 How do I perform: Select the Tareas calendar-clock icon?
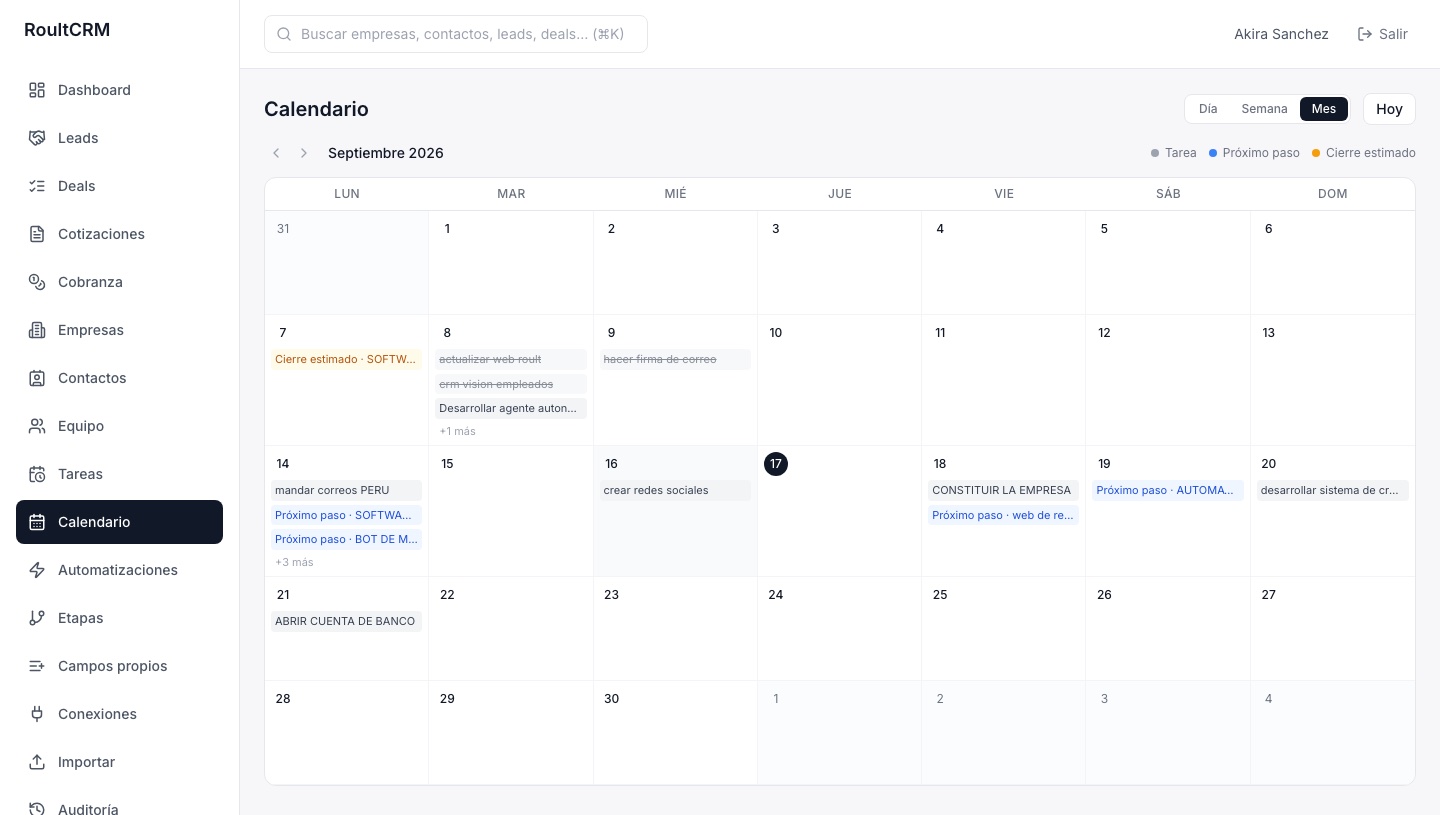pyautogui.click(x=37, y=474)
